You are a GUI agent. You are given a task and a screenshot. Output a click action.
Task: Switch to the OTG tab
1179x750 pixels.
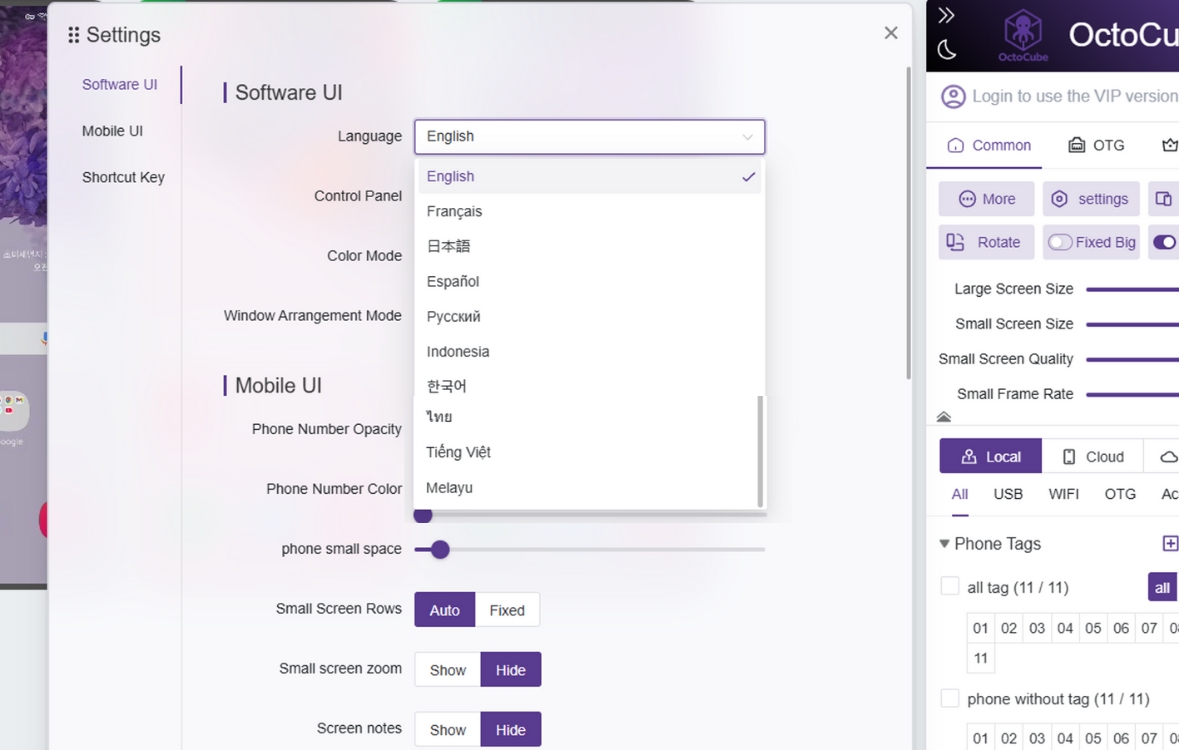(x=1096, y=145)
